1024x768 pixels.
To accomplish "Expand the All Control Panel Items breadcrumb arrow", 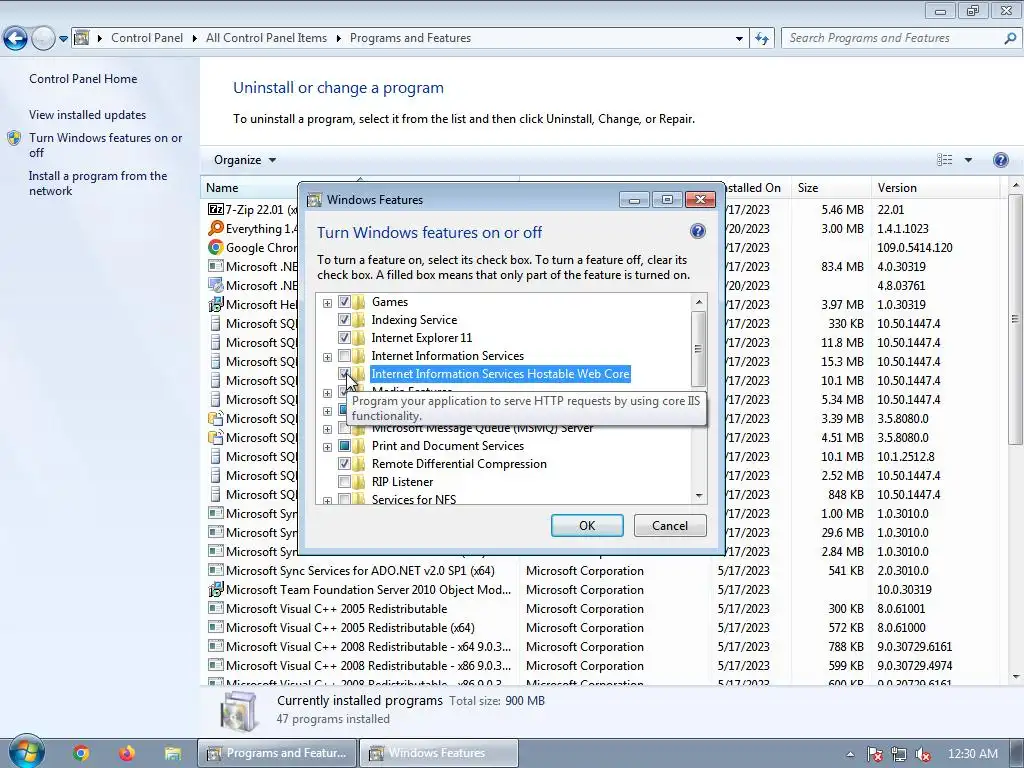I will point(339,38).
